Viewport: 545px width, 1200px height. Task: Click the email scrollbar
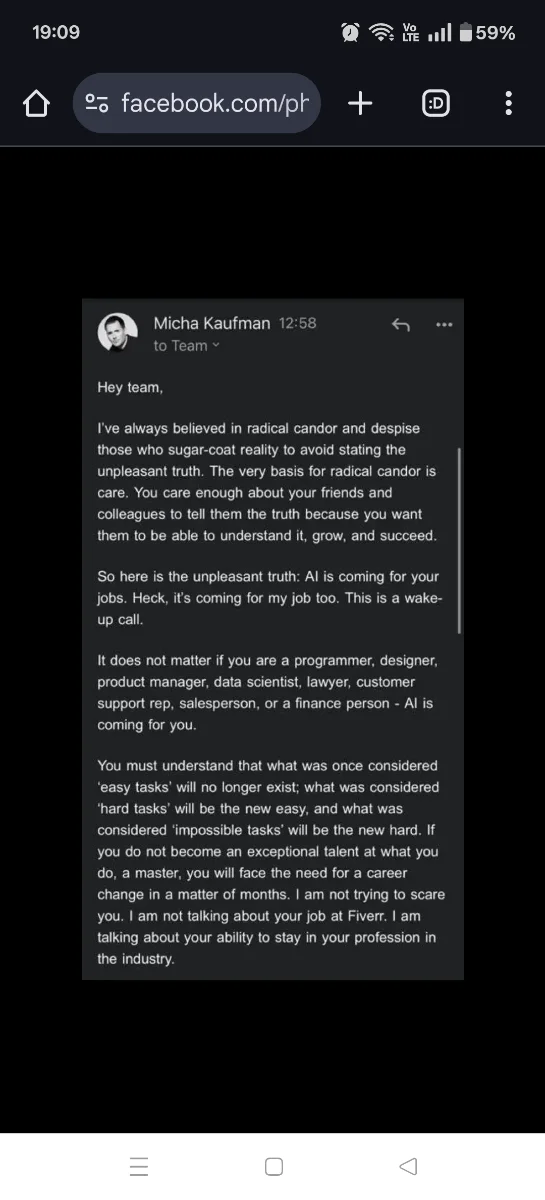pyautogui.click(x=459, y=540)
